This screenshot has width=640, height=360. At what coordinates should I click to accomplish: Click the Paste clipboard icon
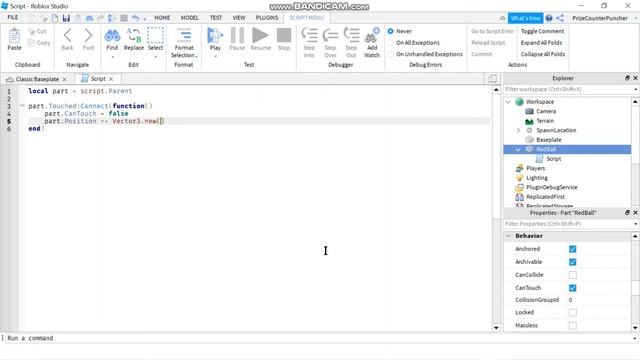pyautogui.click(x=14, y=36)
